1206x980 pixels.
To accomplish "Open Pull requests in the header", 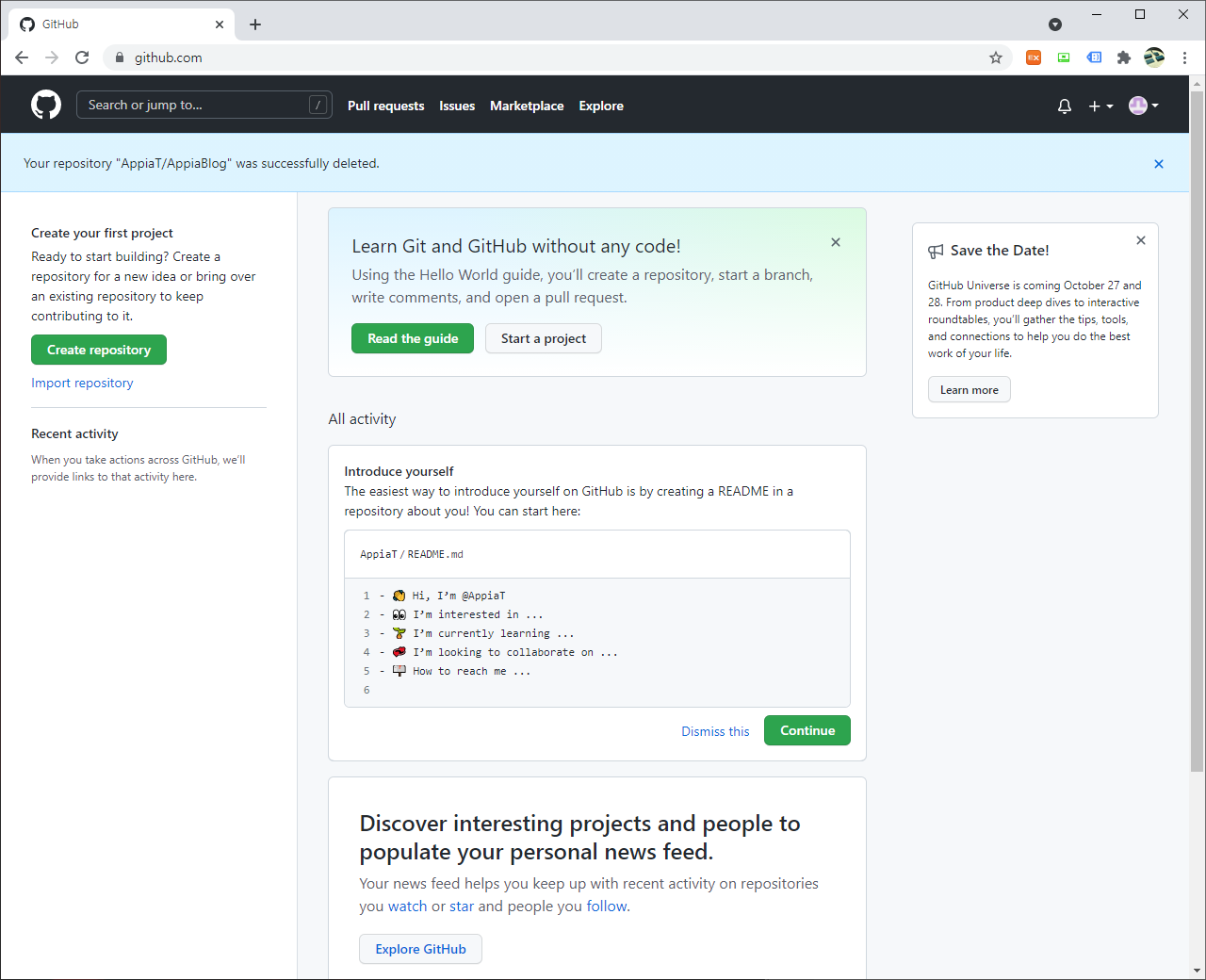I will point(385,106).
